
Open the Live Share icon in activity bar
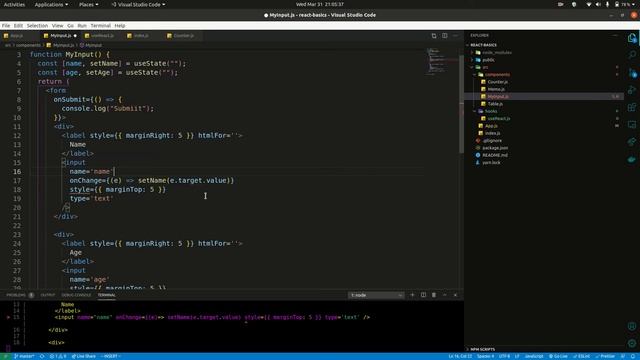[x=632, y=142]
